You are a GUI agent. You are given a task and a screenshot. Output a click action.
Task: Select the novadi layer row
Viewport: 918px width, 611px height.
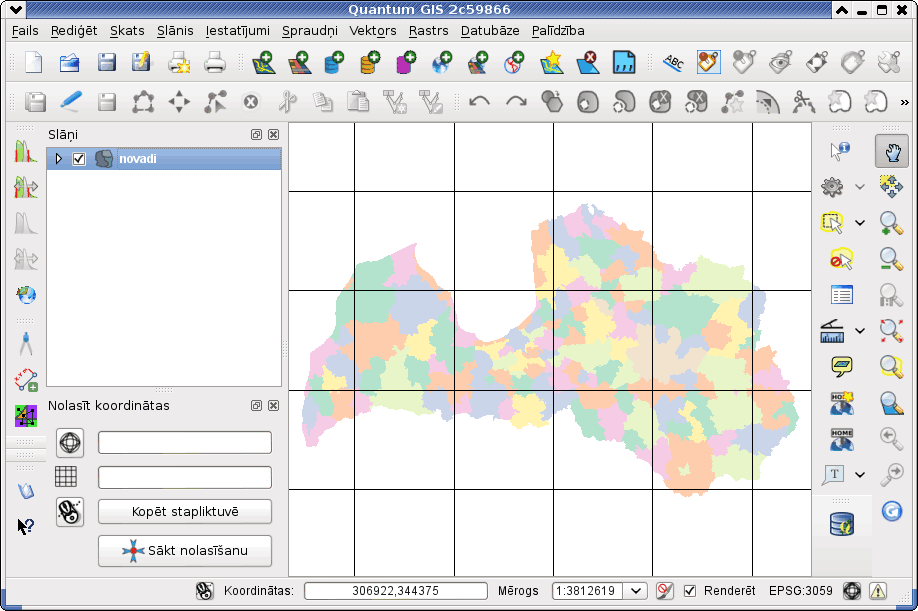tap(164, 159)
